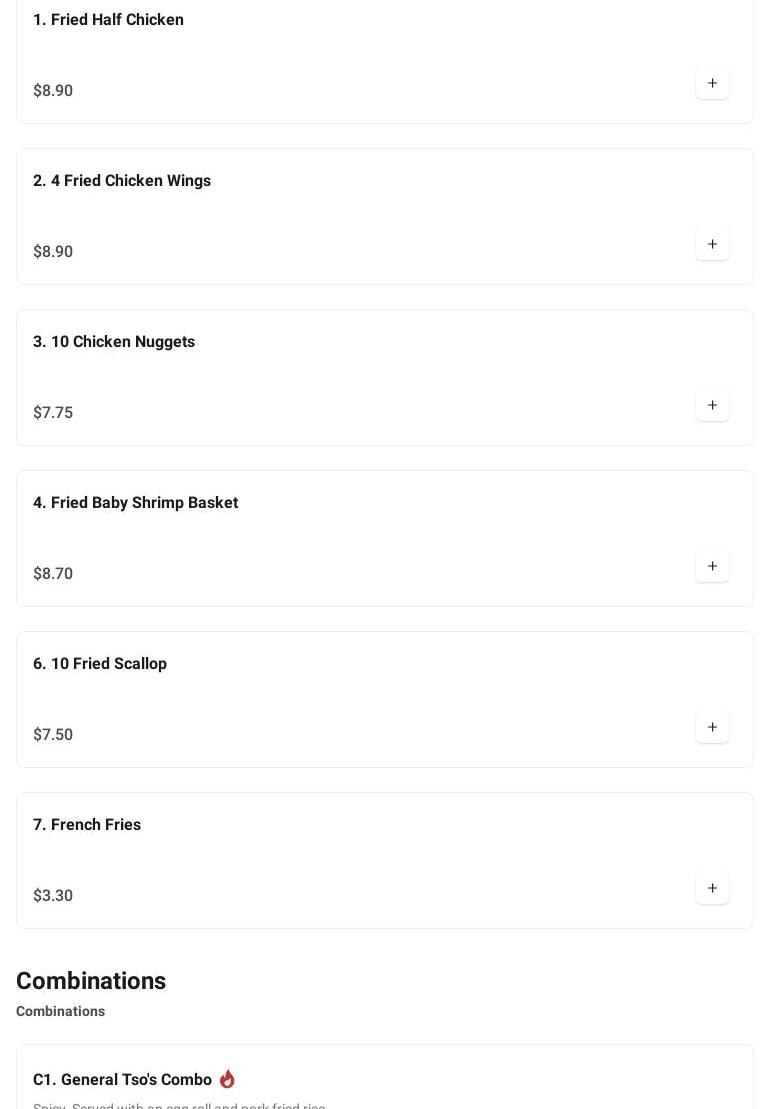This screenshot has height=1109, width=770.
Task: Click the $3.30 French Fries price
Action: pos(53,896)
